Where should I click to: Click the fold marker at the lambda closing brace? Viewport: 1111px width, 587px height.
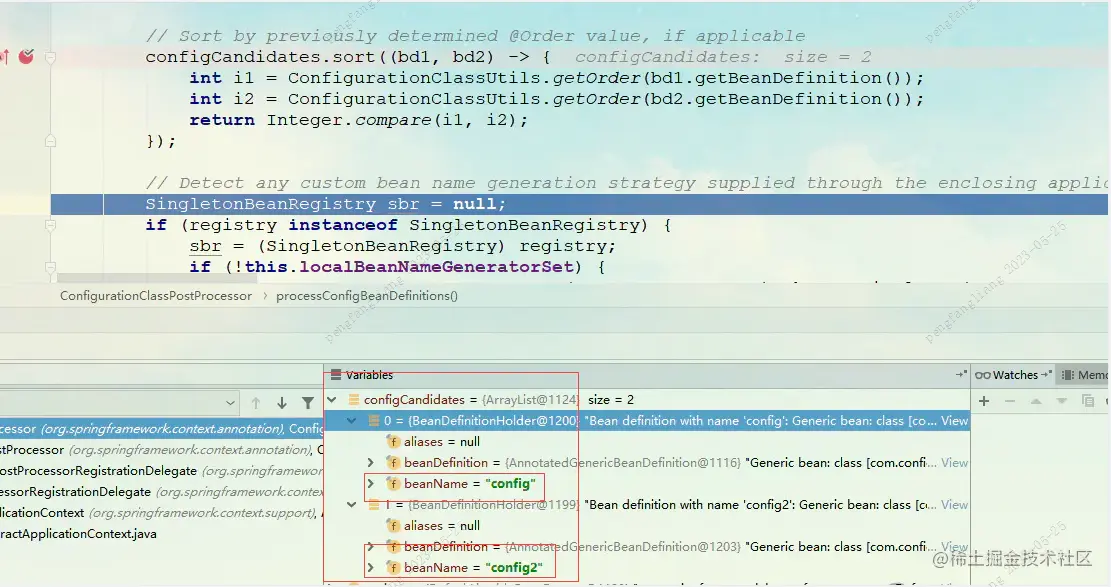pos(50,141)
